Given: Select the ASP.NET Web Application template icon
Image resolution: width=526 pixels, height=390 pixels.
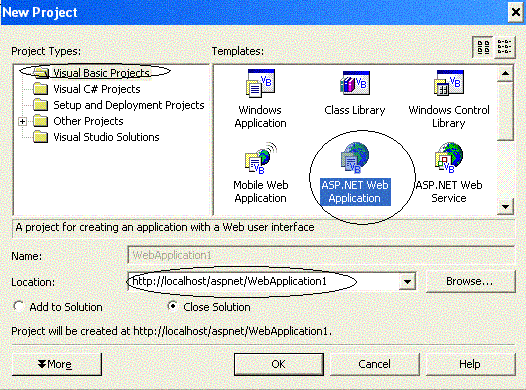Looking at the screenshot, I should tap(355, 158).
